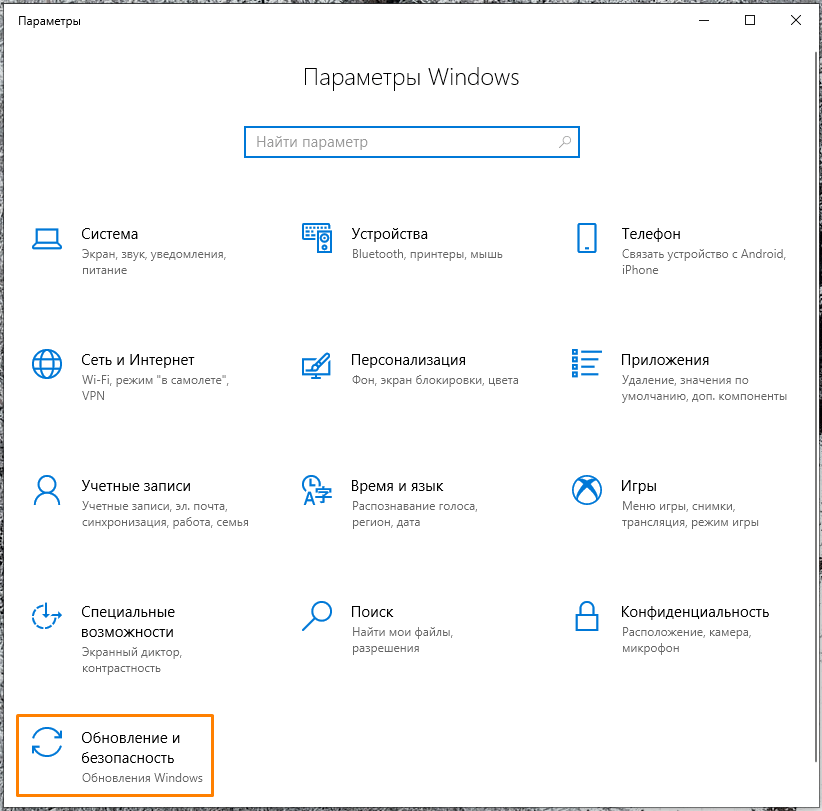Open the Сеть и Интернет globe icon
The image size is (822, 811).
(x=47, y=364)
